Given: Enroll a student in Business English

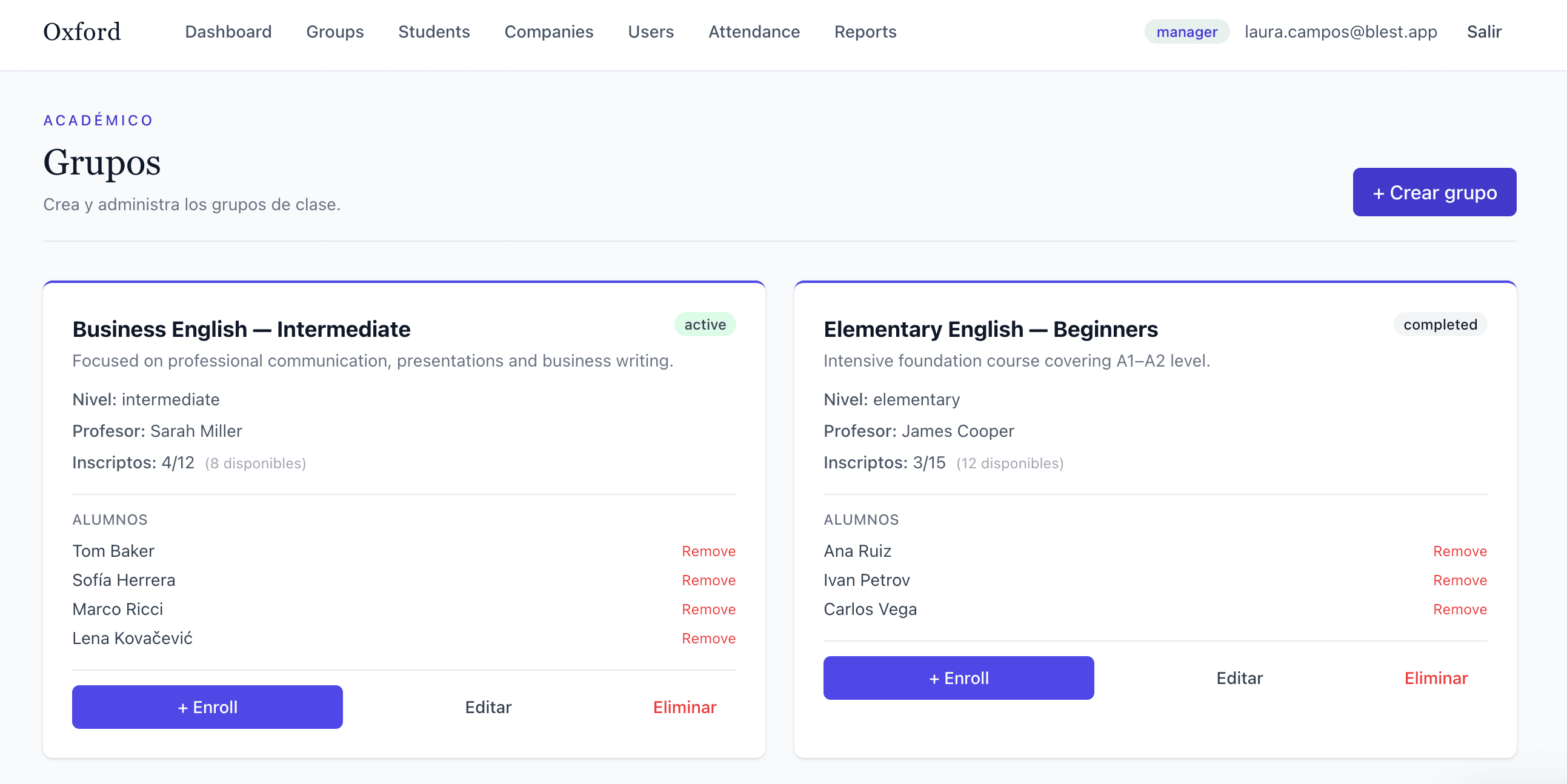Looking at the screenshot, I should click(207, 707).
